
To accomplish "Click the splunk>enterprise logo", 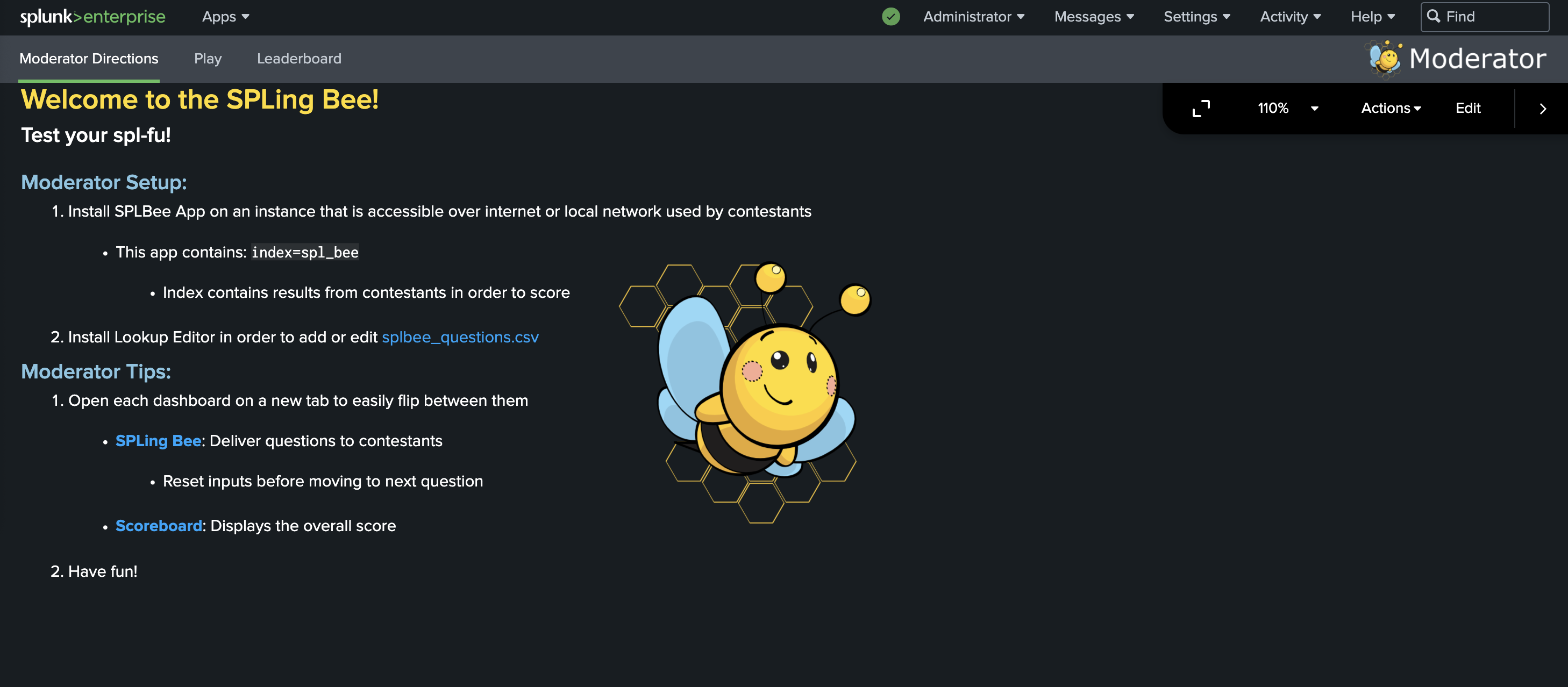I will (92, 17).
